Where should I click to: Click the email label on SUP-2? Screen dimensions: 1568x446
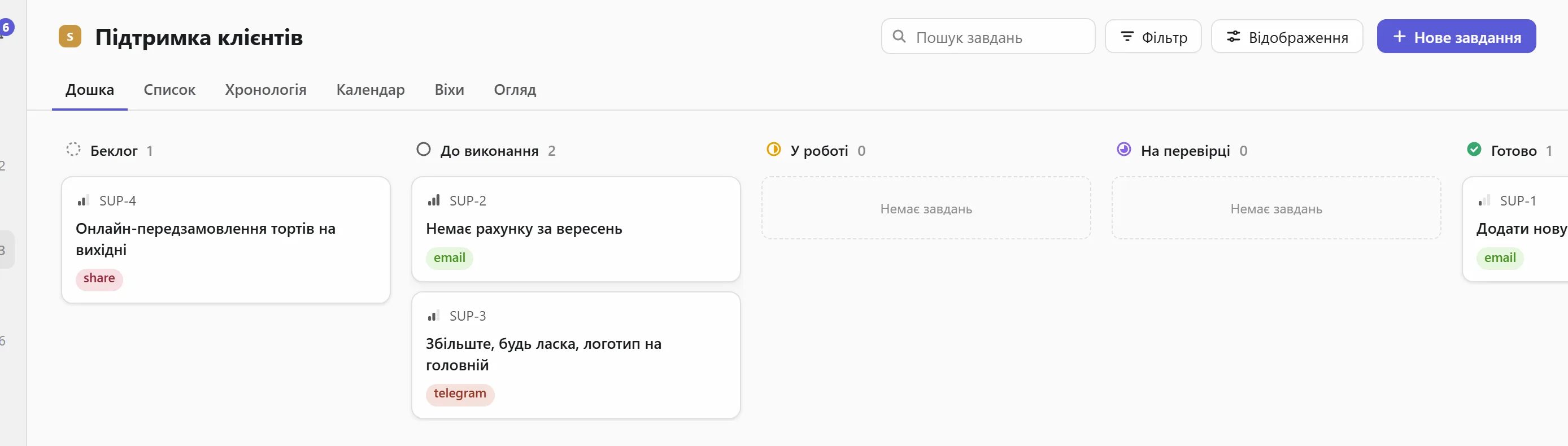449,258
